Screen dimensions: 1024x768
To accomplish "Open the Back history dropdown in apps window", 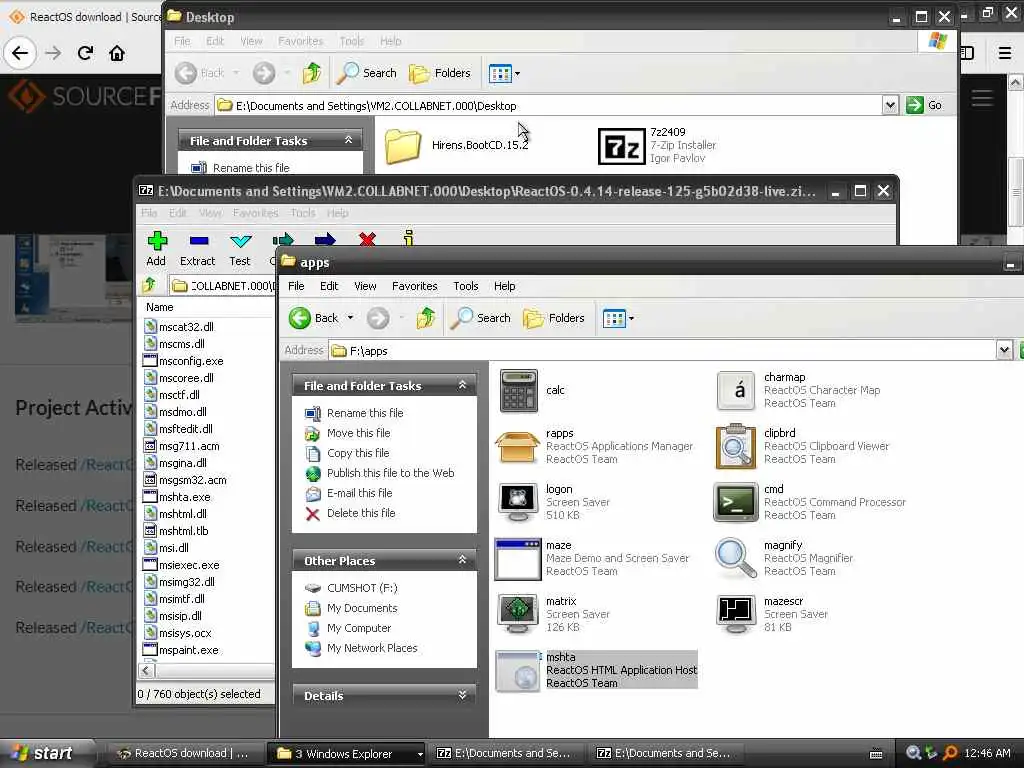I will pos(351,318).
